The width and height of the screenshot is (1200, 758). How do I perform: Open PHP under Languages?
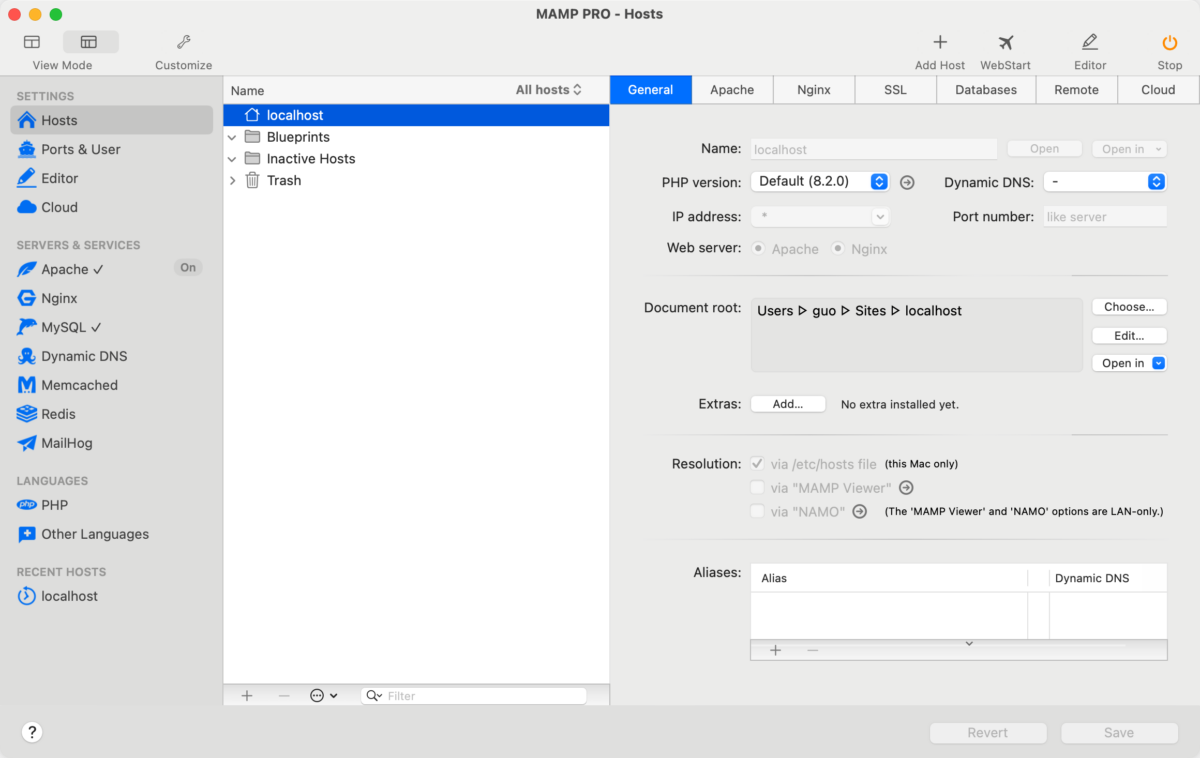[112, 505]
